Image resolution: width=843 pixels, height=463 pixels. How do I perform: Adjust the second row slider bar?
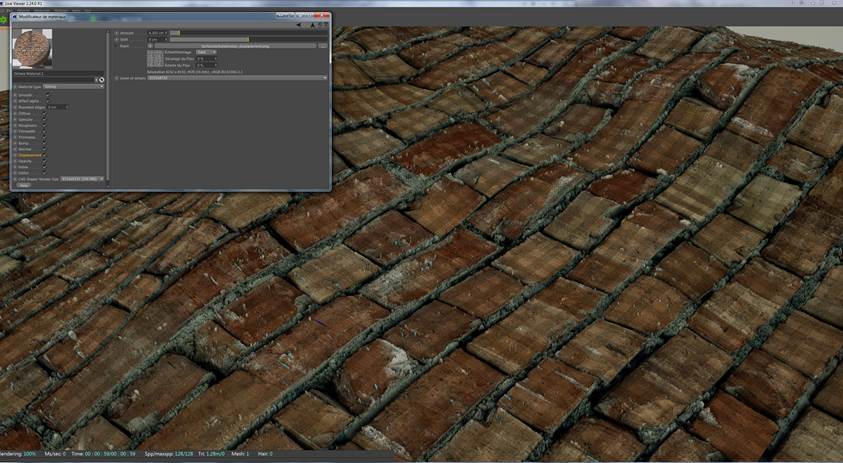[249, 39]
